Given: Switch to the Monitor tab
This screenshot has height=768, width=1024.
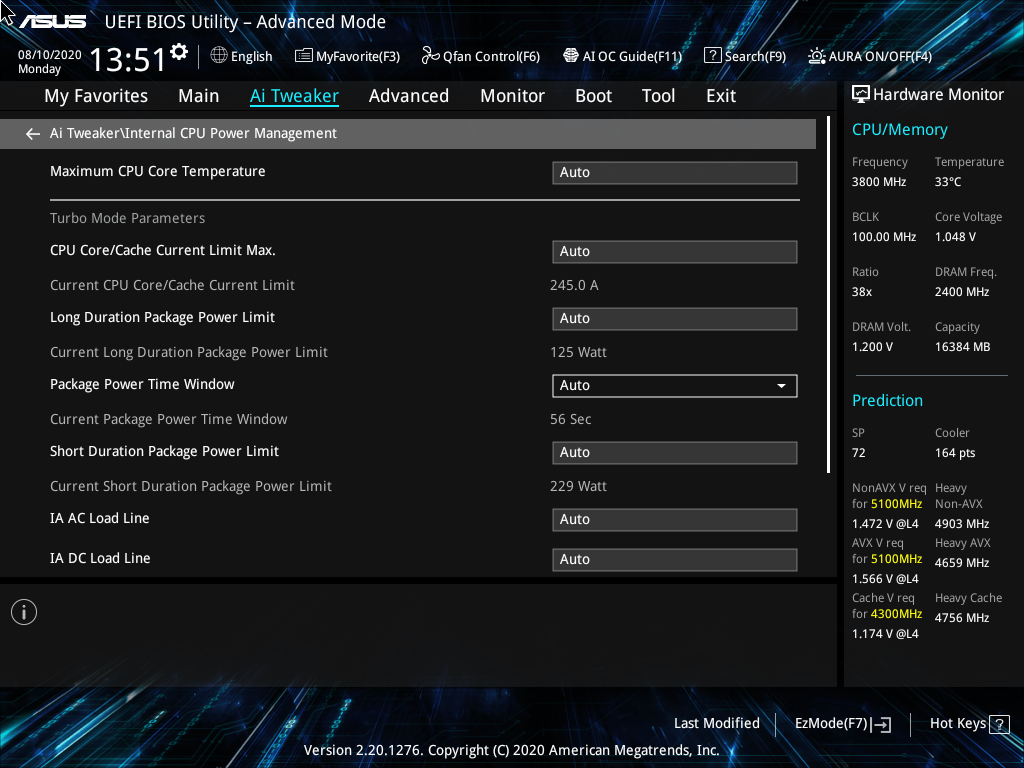Looking at the screenshot, I should coord(512,95).
